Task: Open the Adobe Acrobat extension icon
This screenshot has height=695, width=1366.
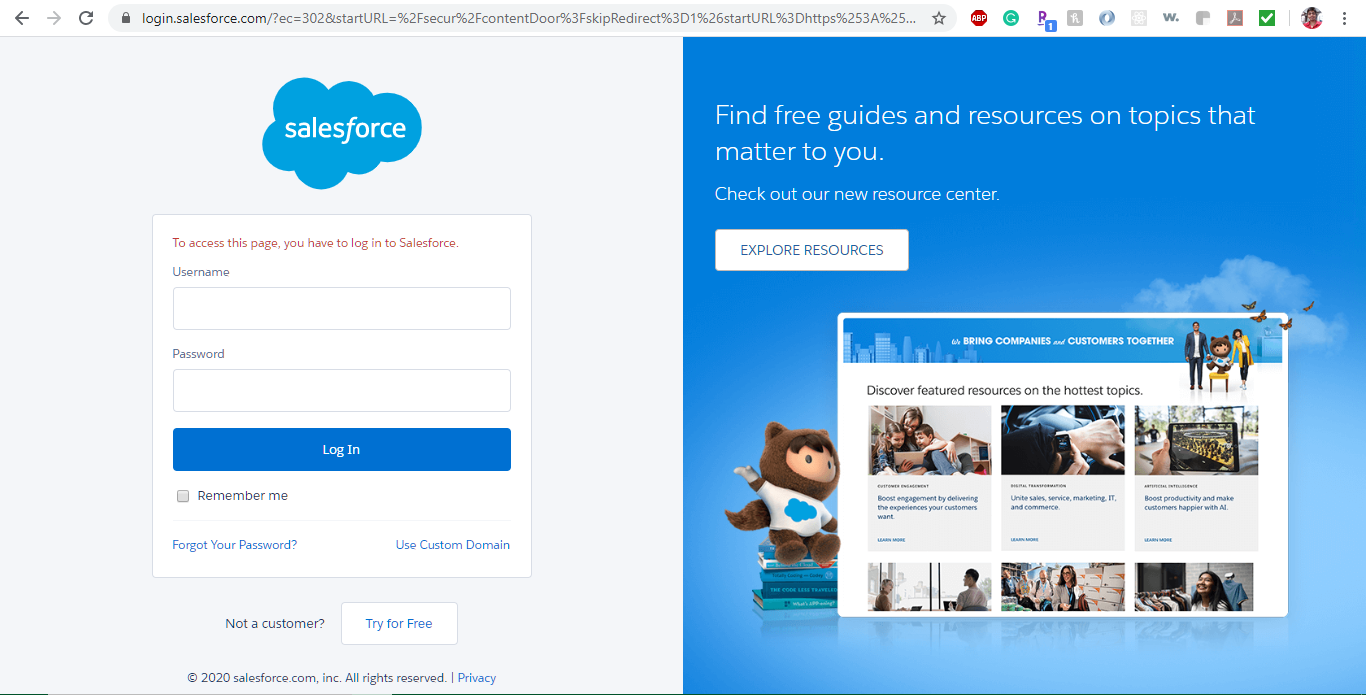Action: 1235,18
